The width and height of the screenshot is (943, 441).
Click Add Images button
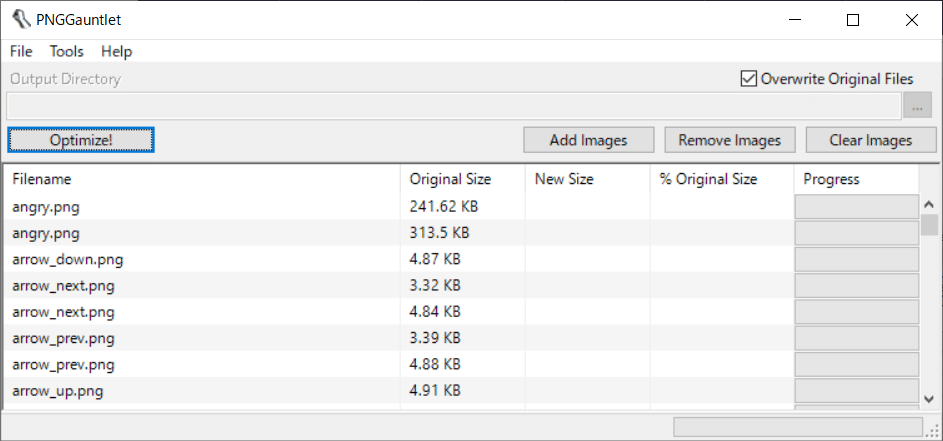588,140
